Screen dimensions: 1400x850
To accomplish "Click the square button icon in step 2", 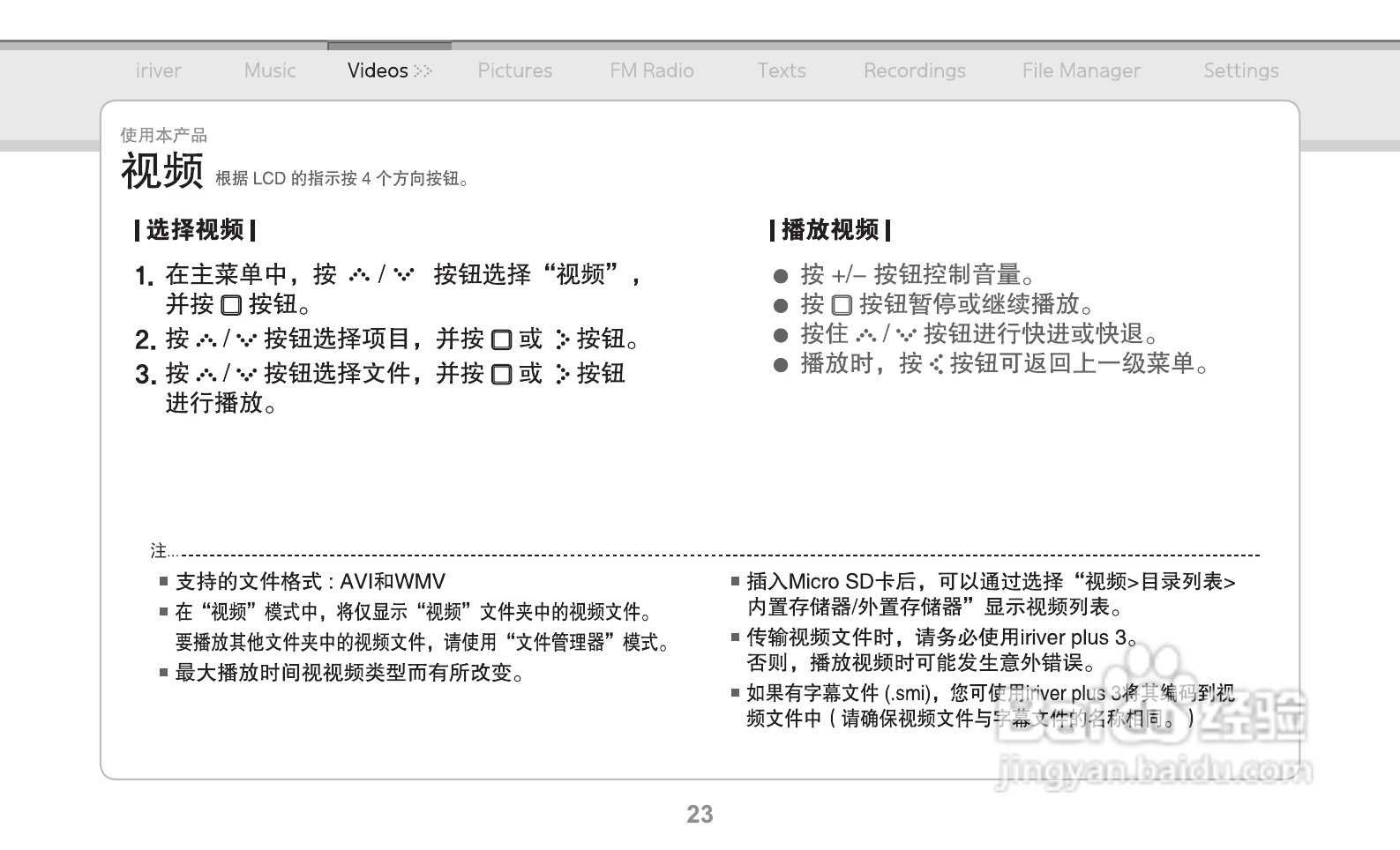I will tap(501, 339).
